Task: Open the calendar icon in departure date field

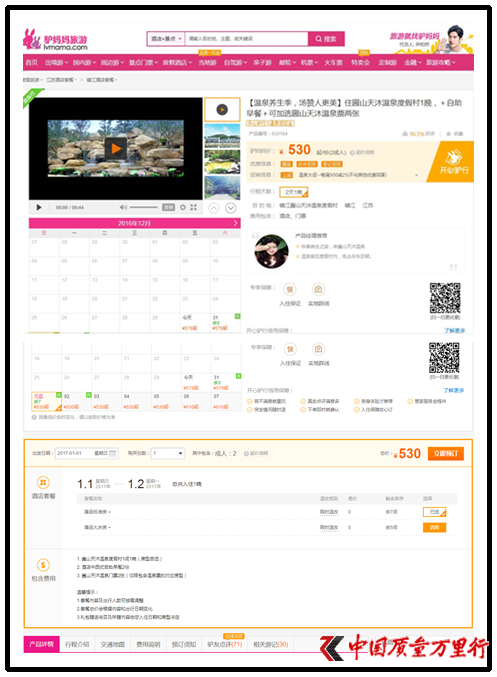Action: point(112,453)
